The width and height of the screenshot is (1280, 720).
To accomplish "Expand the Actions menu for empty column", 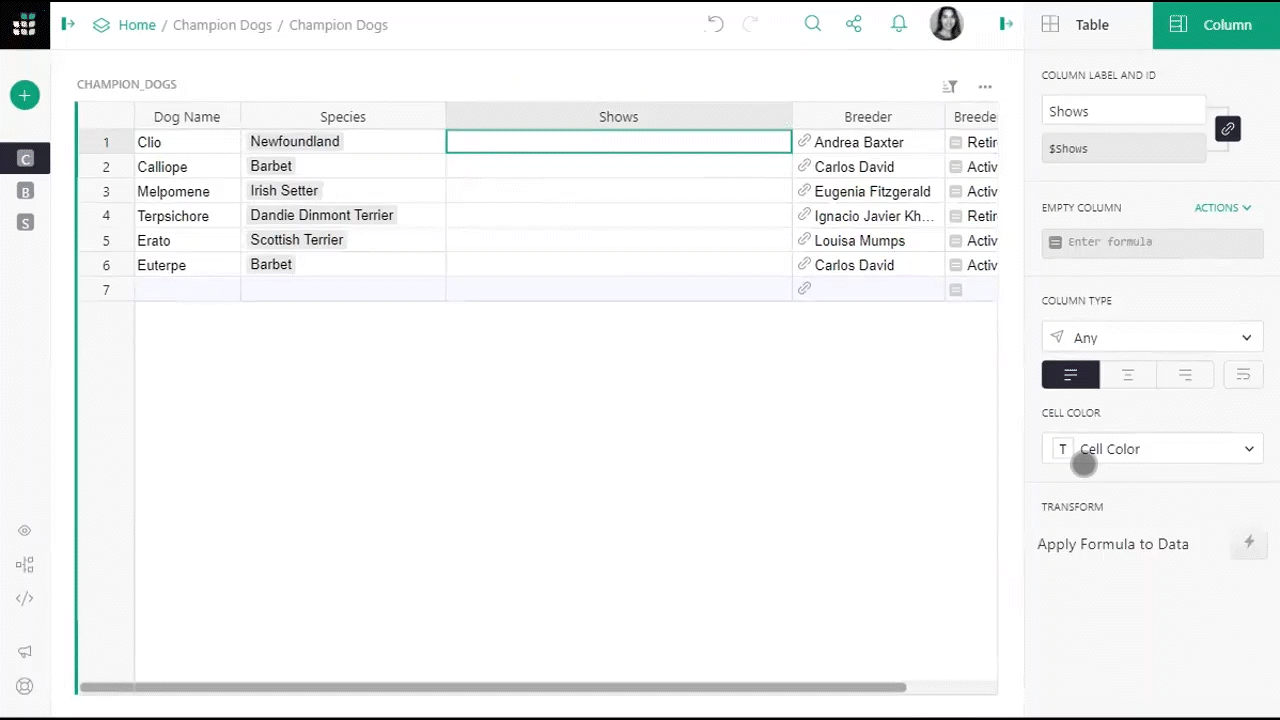I will point(1222,207).
